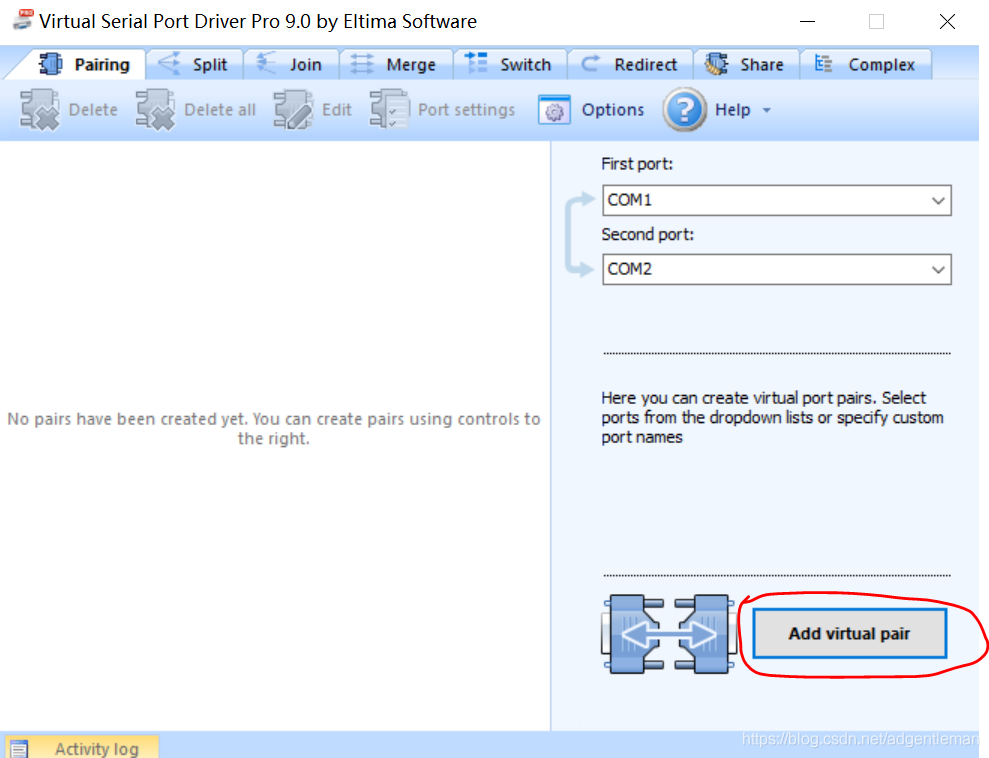This screenshot has width=989, height=758.
Task: Click the Complex tab tree icon
Action: click(823, 63)
